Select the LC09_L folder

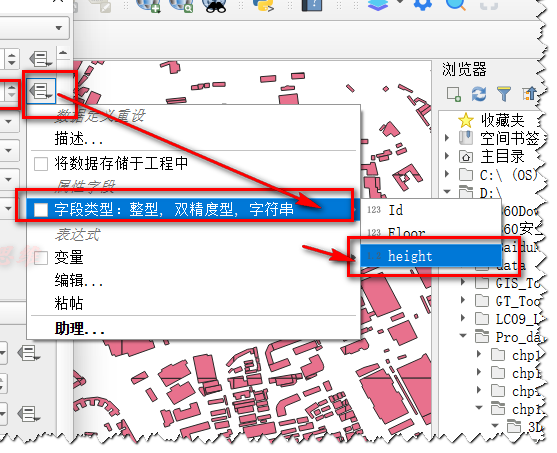508,319
